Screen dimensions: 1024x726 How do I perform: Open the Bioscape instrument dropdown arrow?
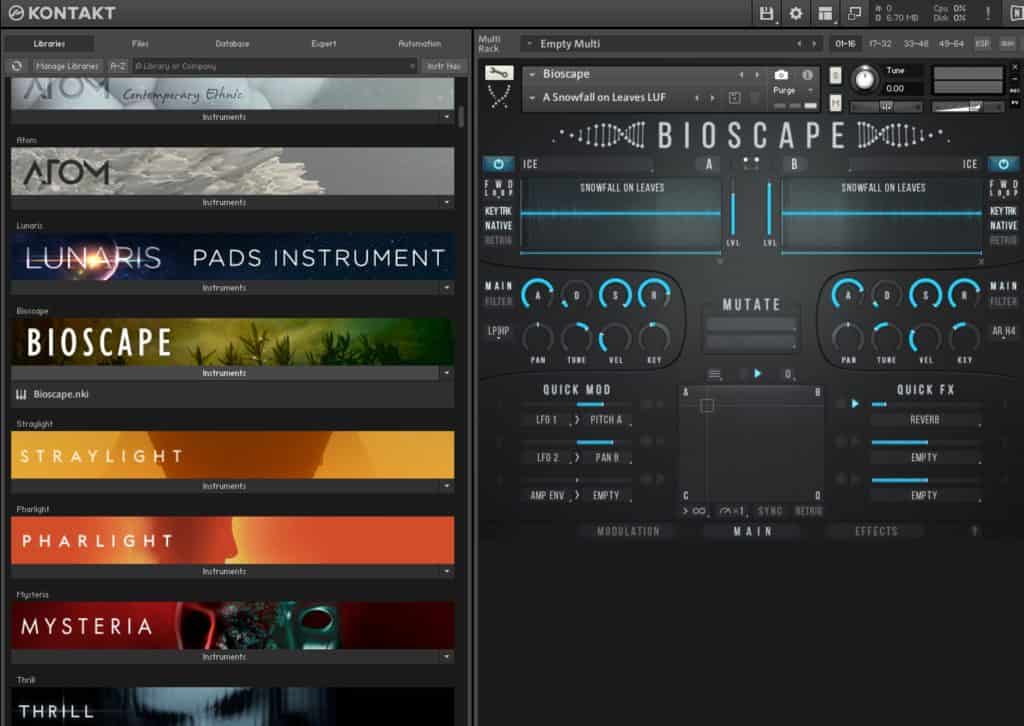[532, 74]
